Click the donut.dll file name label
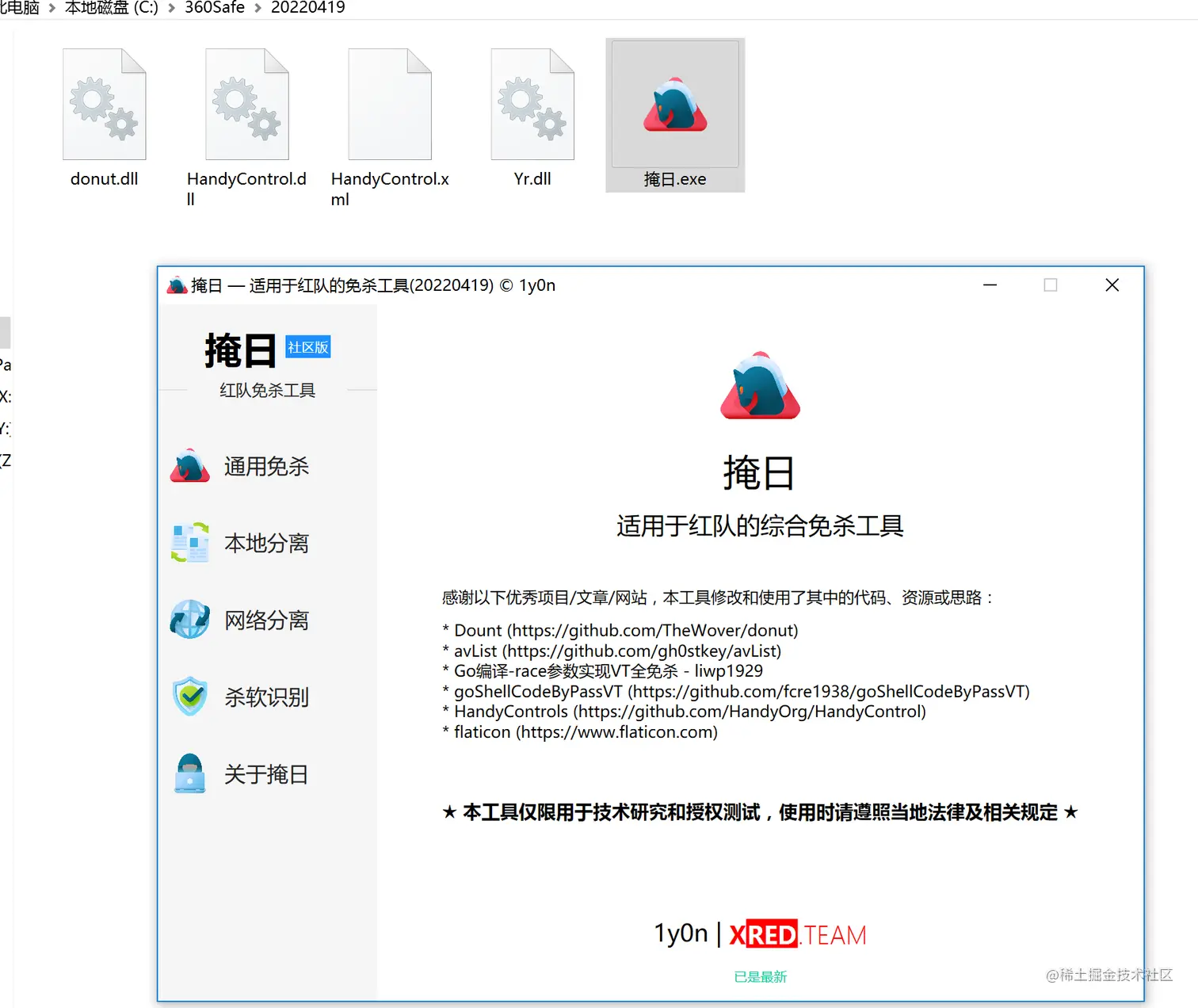This screenshot has width=1198, height=1008. click(105, 179)
